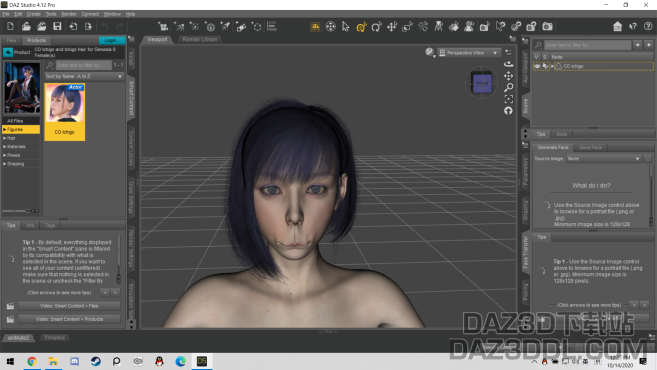Click viewport Zoom magnifier control
The width and height of the screenshot is (657, 370).
click(x=508, y=87)
